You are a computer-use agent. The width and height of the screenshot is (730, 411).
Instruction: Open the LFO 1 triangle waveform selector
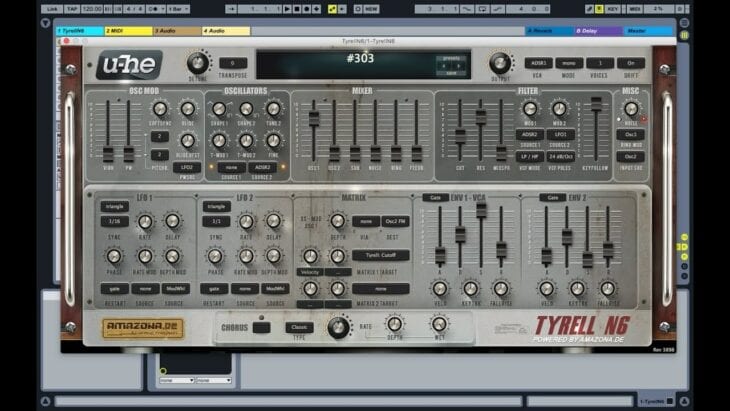(115, 206)
